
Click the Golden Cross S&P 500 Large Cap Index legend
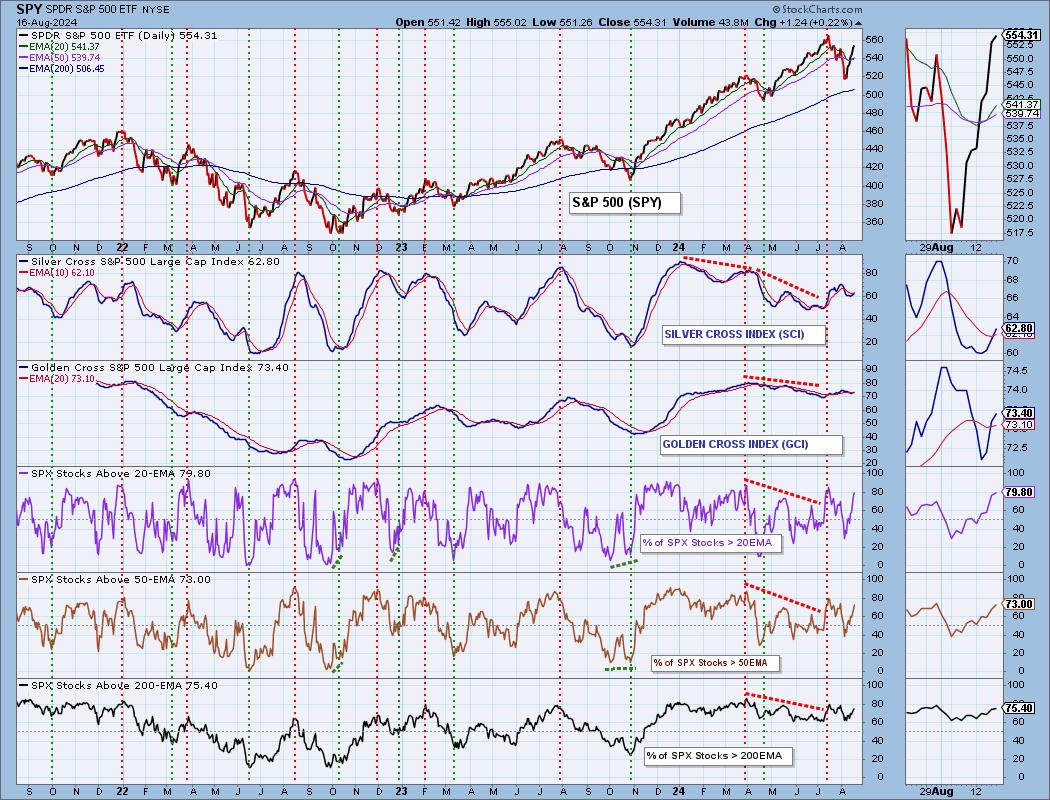click(155, 367)
